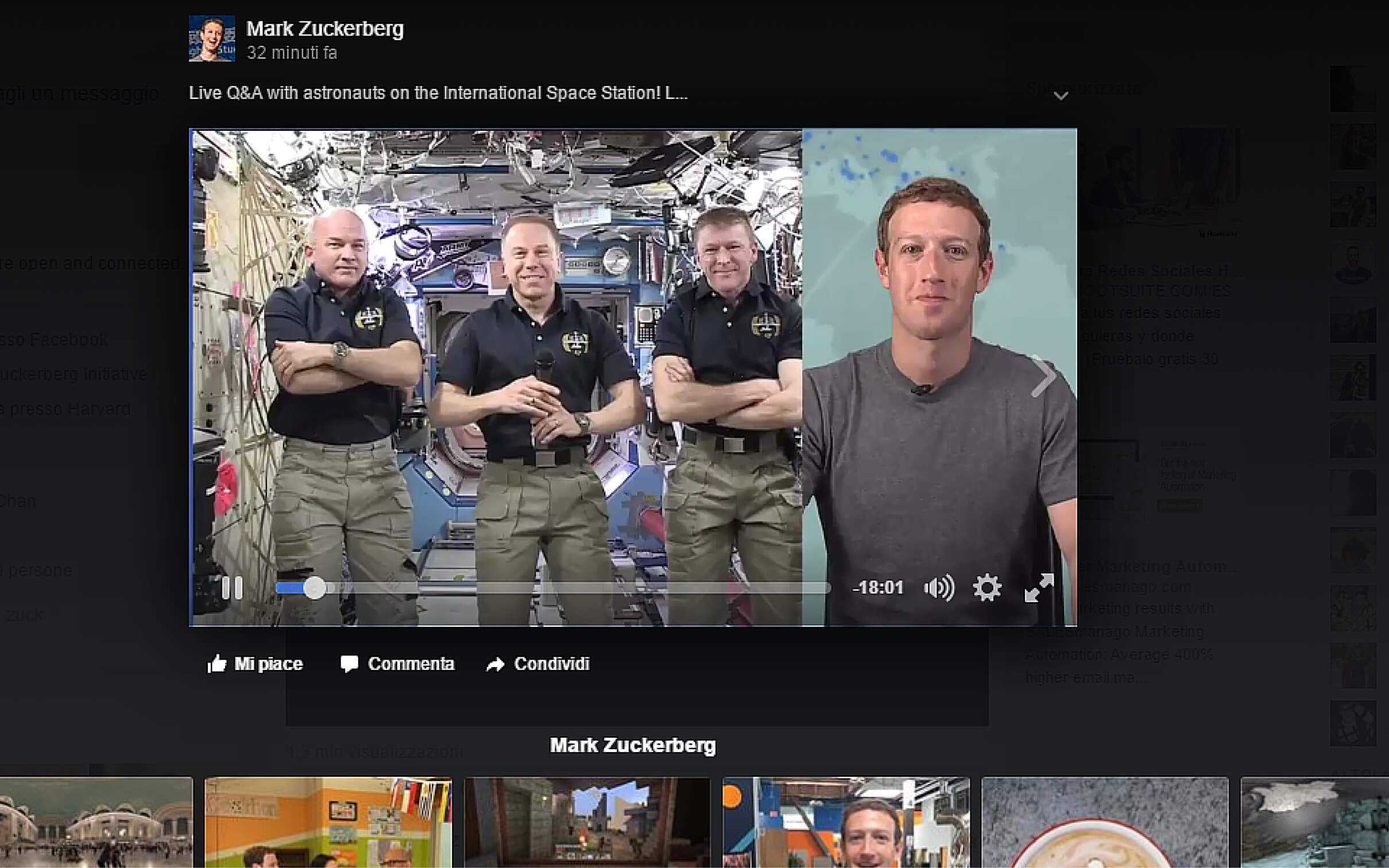Click the Condividi share arrow icon
This screenshot has width=1389, height=868.
(x=494, y=664)
